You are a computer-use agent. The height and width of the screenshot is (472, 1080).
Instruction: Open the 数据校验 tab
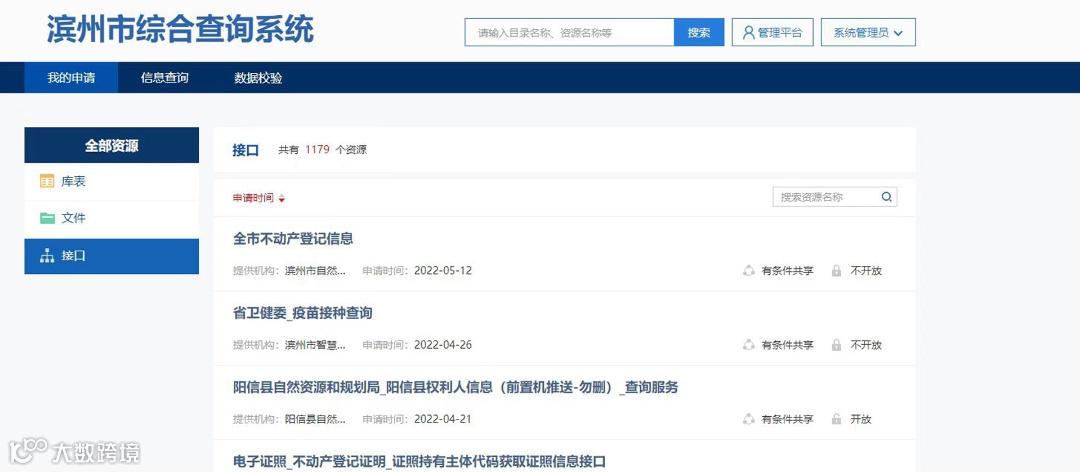[x=258, y=78]
